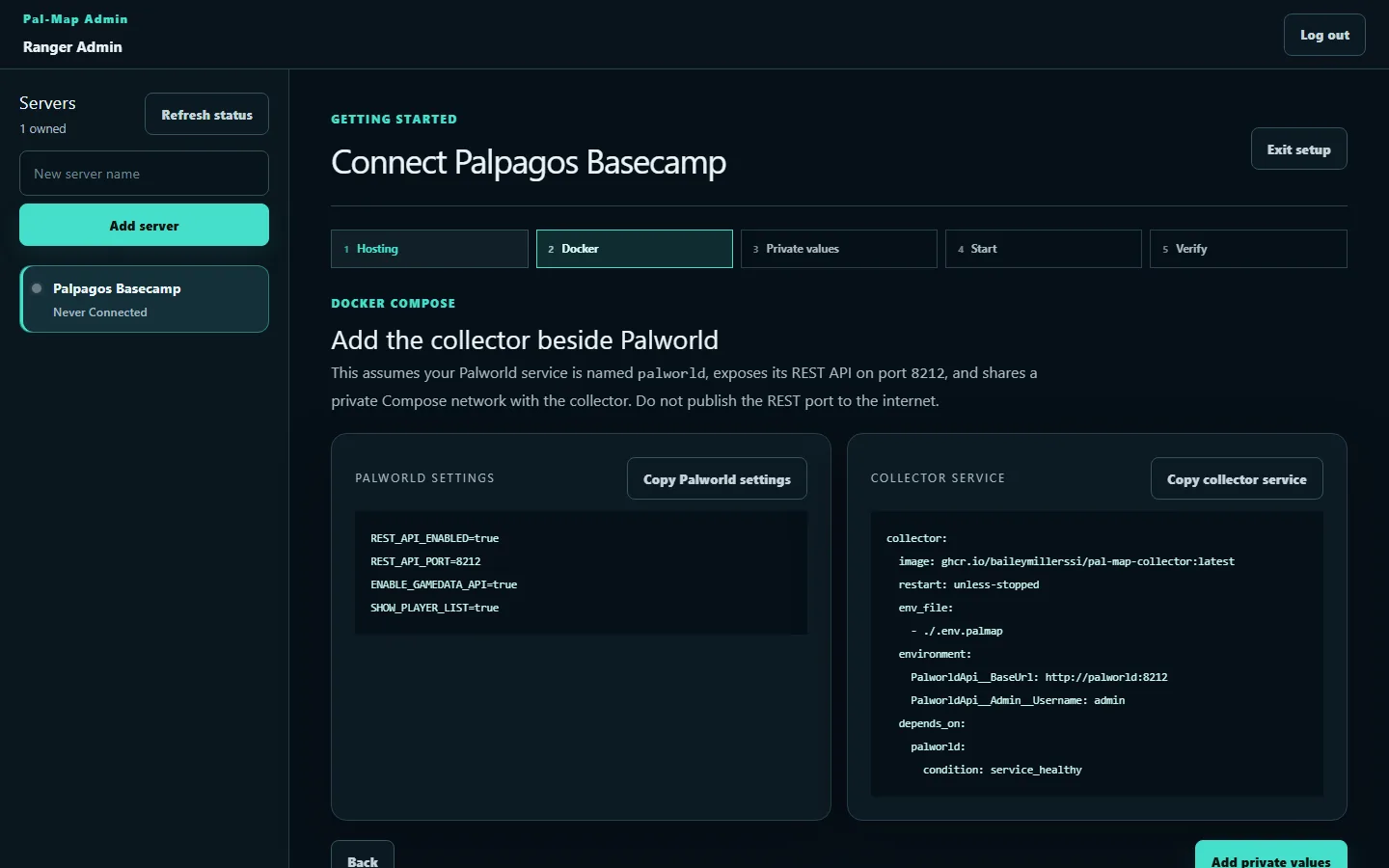Click the PalworldApi__BaseUrl line
1389x868 pixels.
1039,677
